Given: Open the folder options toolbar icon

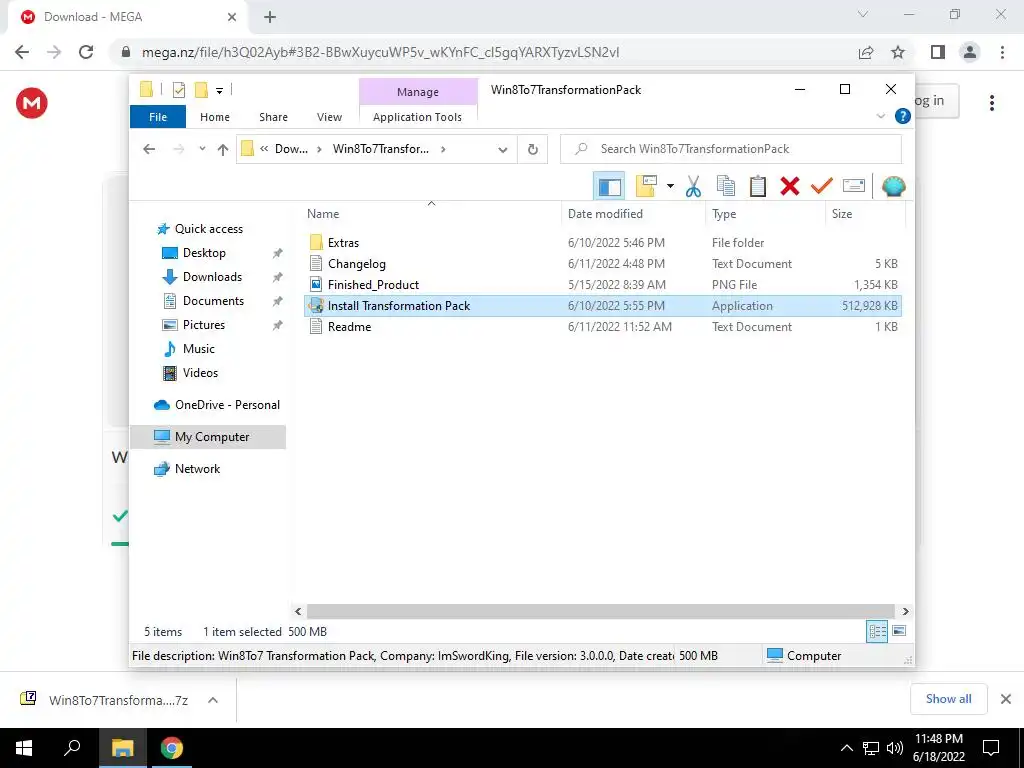Looking at the screenshot, I should pyautogui.click(x=647, y=186).
